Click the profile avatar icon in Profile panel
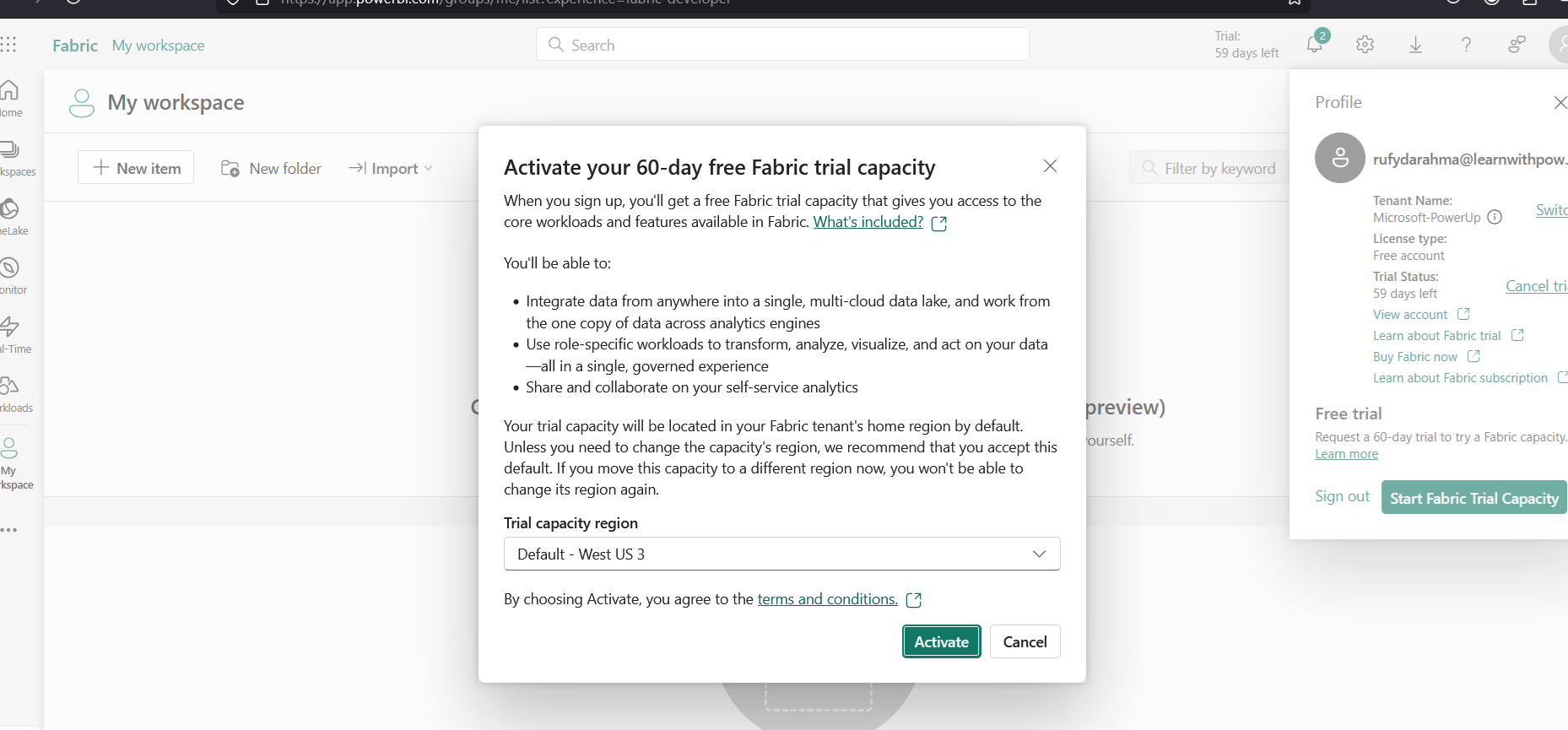The image size is (1568, 730). point(1340,158)
